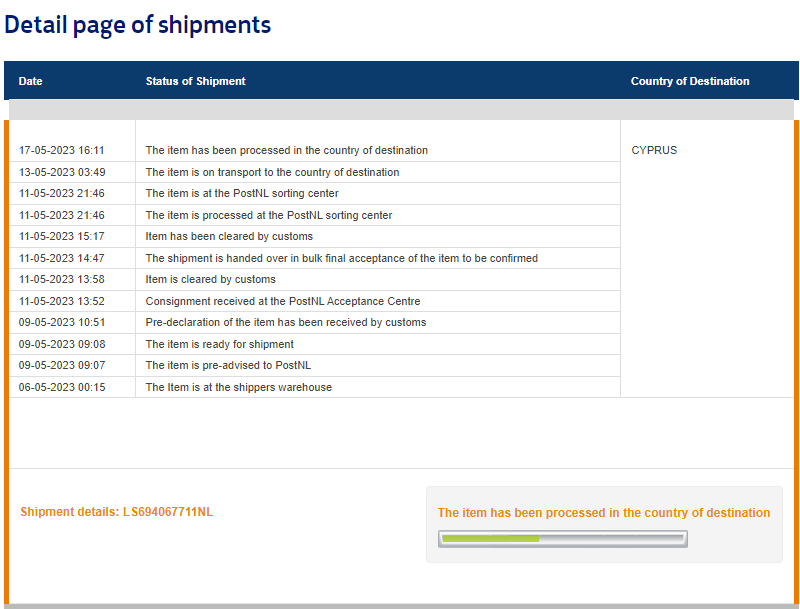Select 'The Item is at the shippers warehouse'
The width and height of the screenshot is (800, 609).
[238, 387]
